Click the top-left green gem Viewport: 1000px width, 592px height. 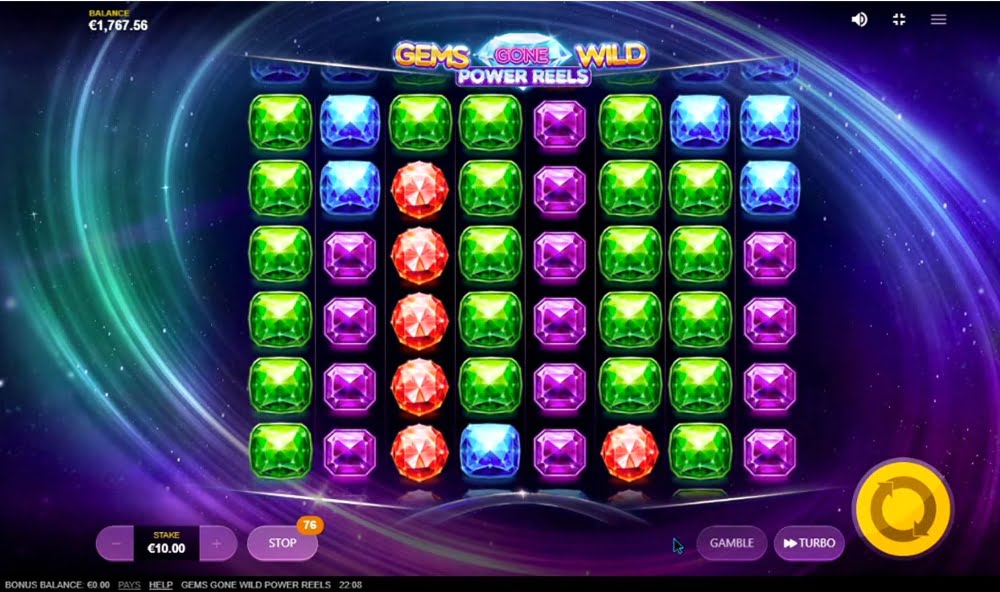280,122
